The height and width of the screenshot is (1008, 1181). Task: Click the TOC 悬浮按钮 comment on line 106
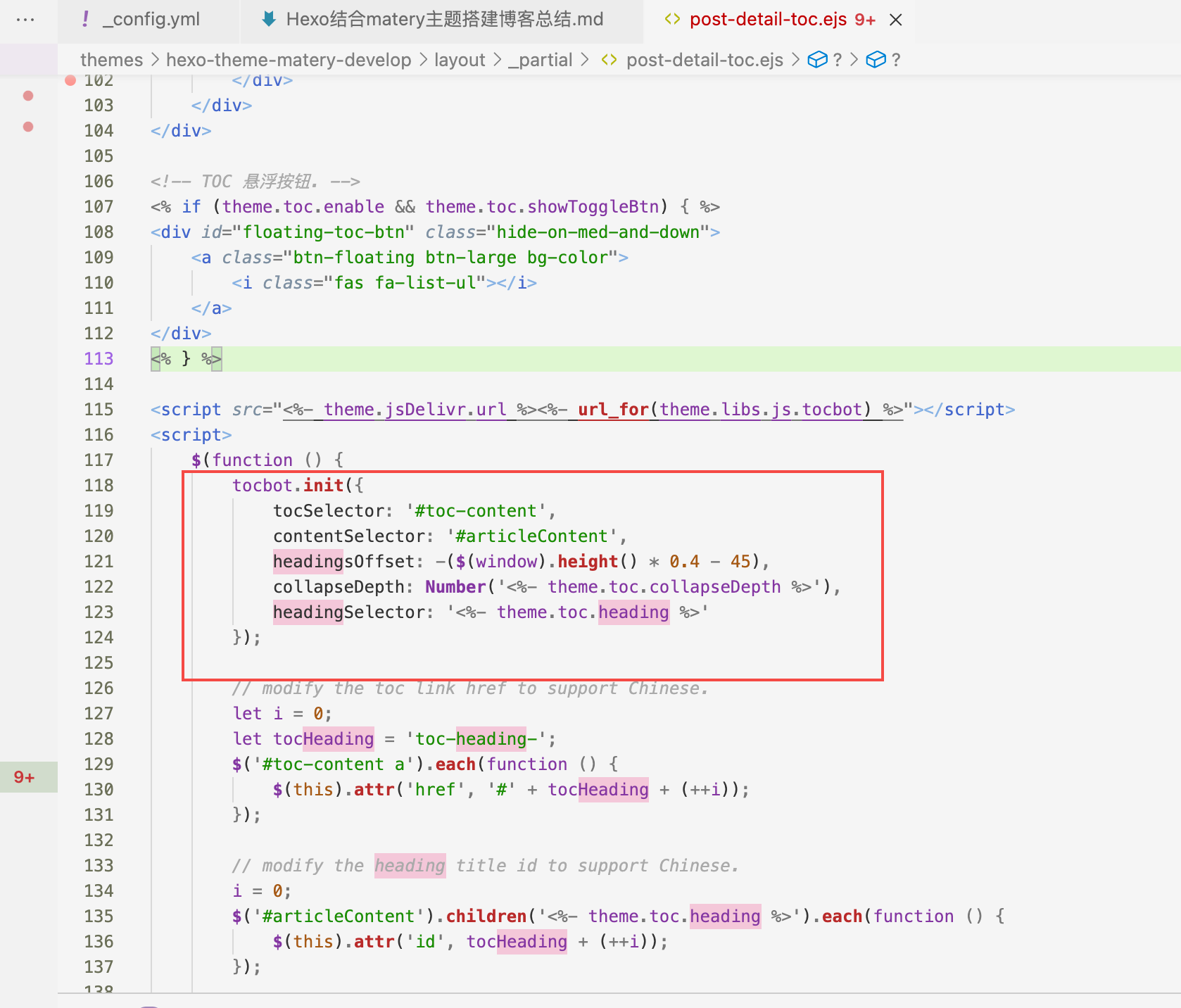click(255, 181)
